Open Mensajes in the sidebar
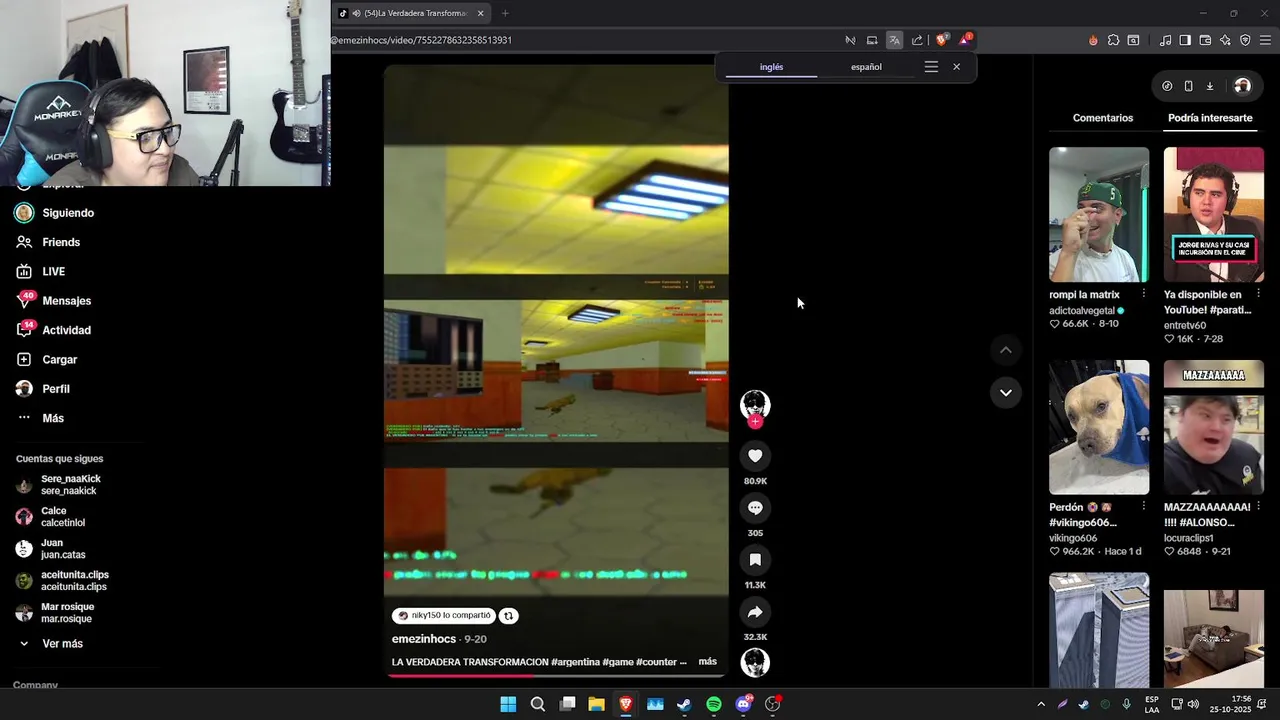The width and height of the screenshot is (1280, 720). (66, 301)
